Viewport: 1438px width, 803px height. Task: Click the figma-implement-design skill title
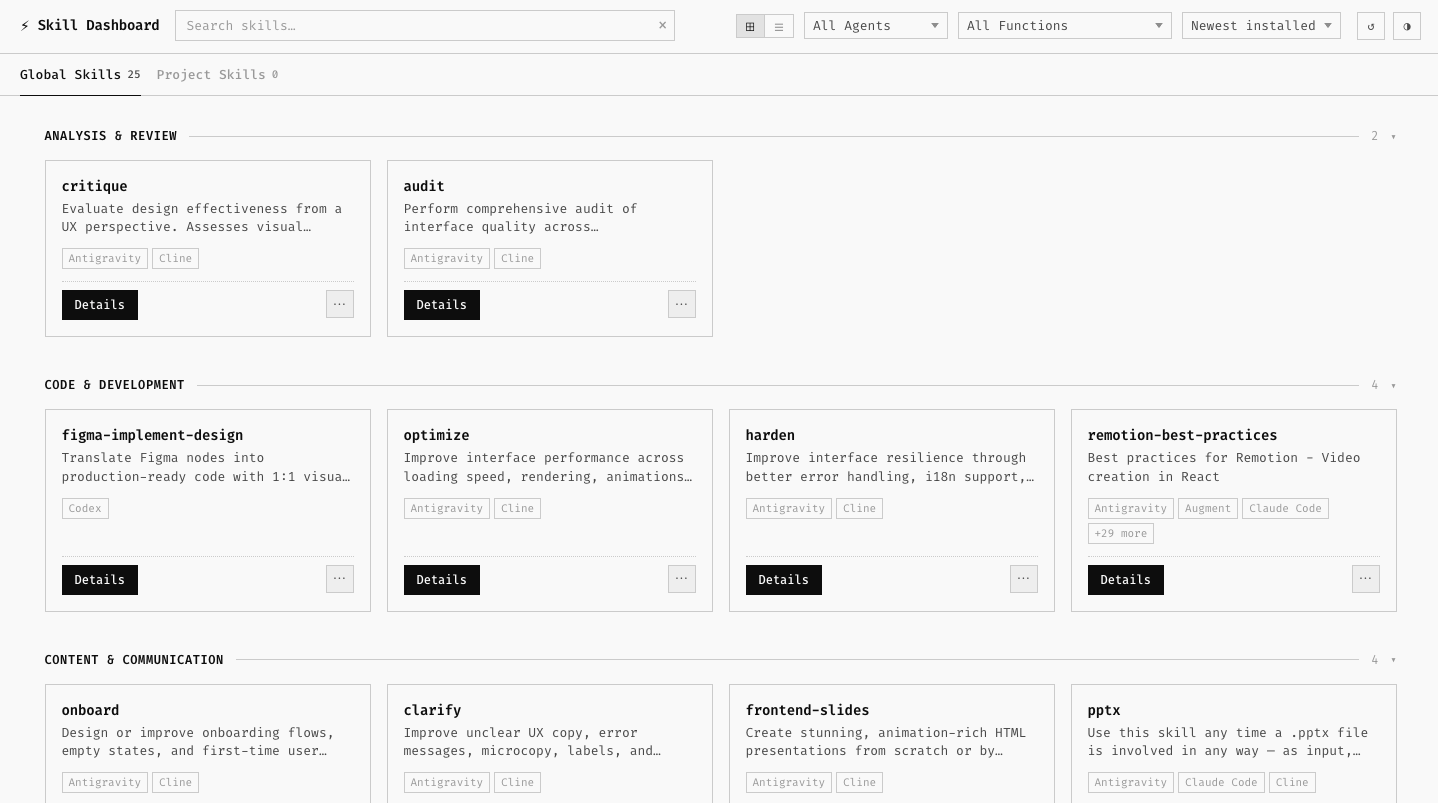[153, 436]
